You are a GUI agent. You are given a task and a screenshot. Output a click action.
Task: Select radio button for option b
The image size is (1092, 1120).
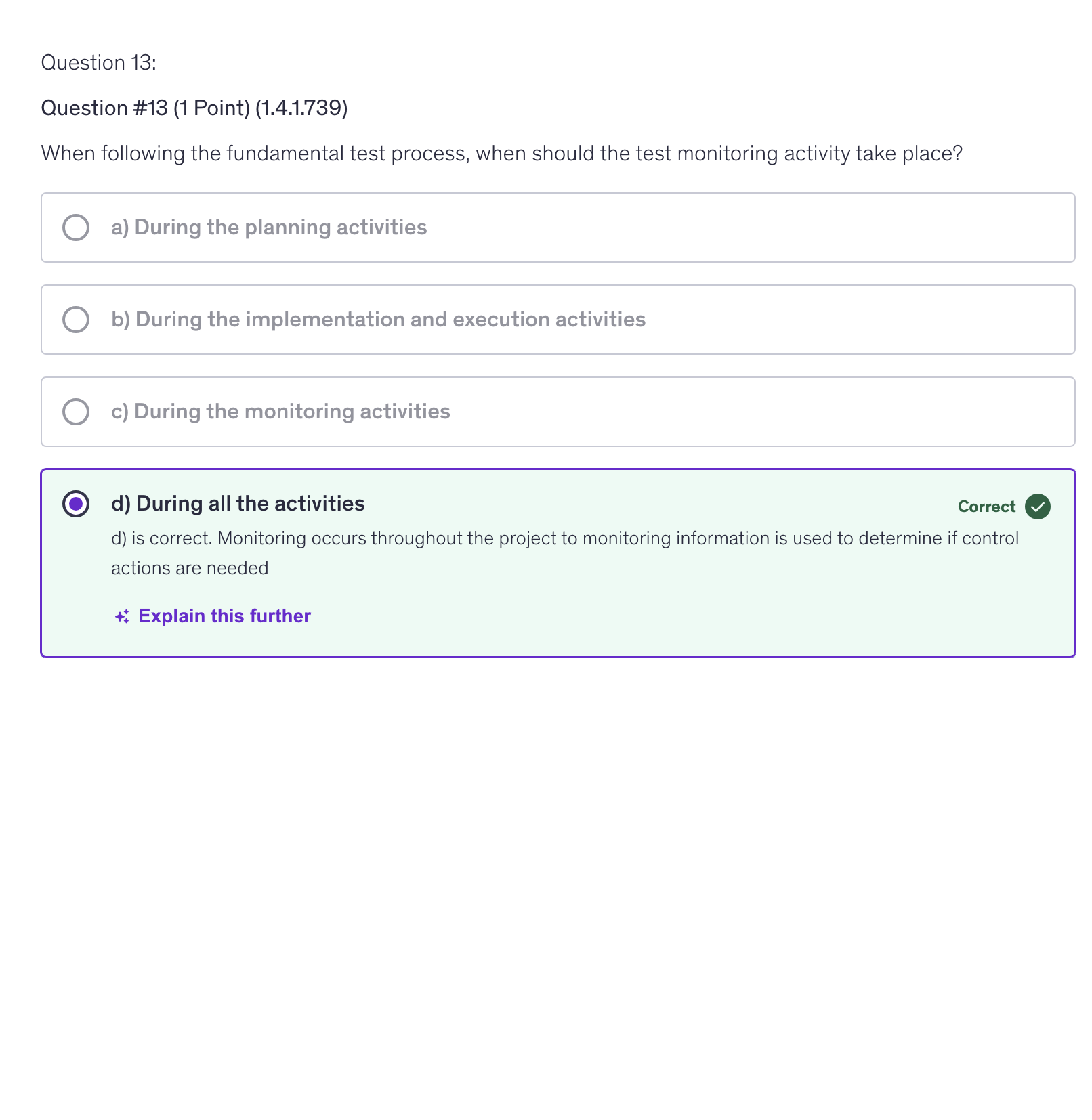coord(76,320)
